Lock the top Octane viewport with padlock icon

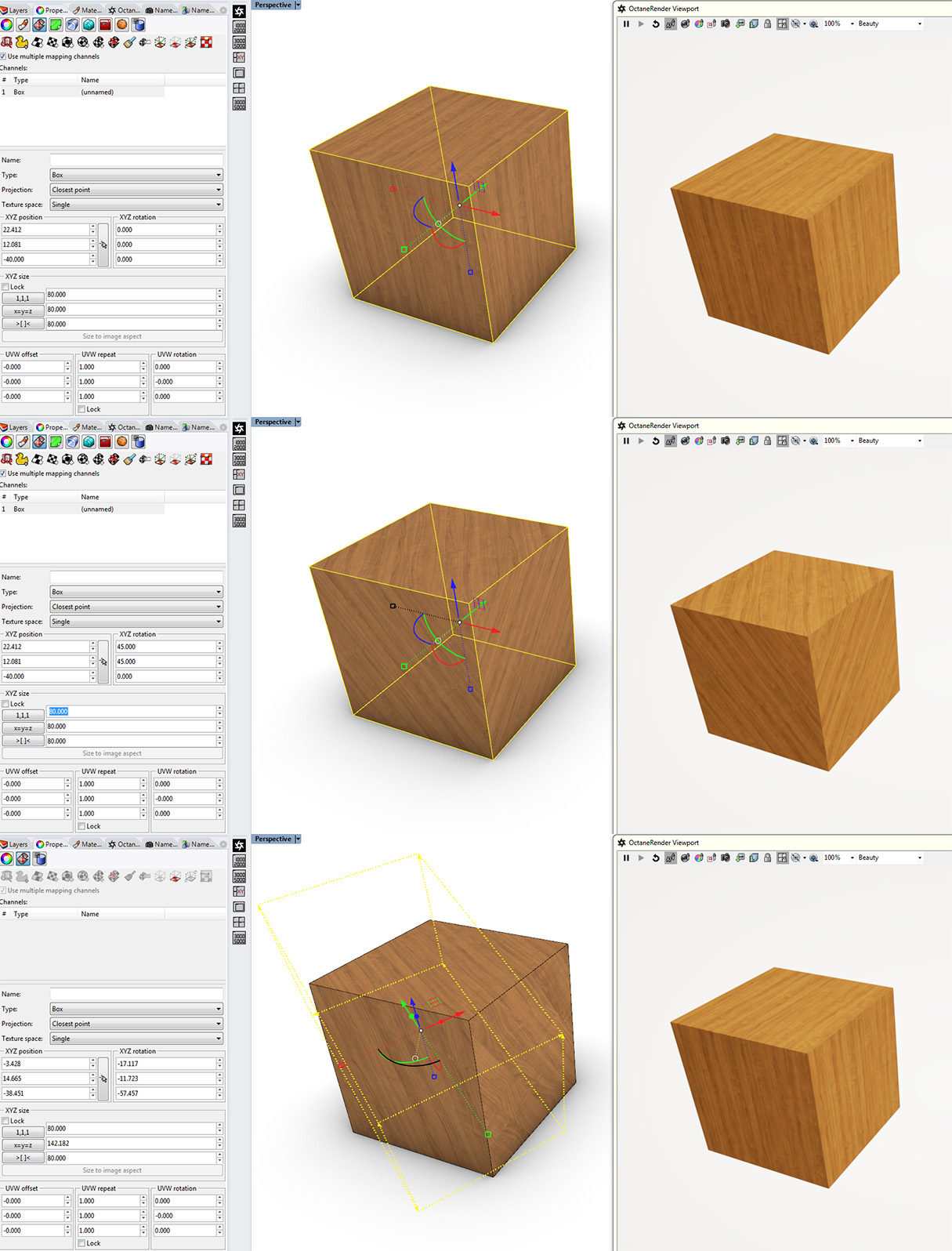768,24
